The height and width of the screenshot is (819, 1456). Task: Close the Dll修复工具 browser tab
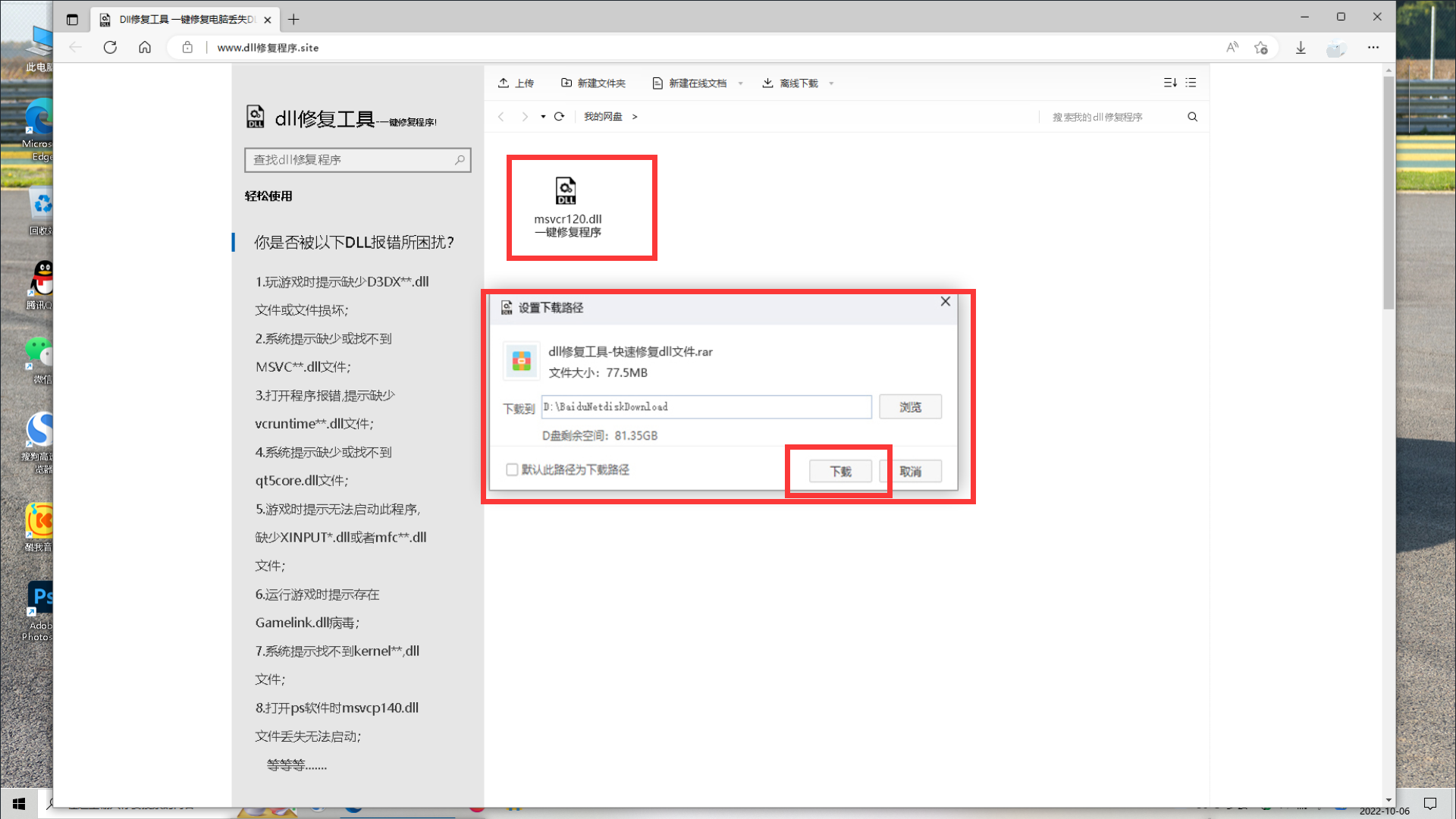click(267, 20)
